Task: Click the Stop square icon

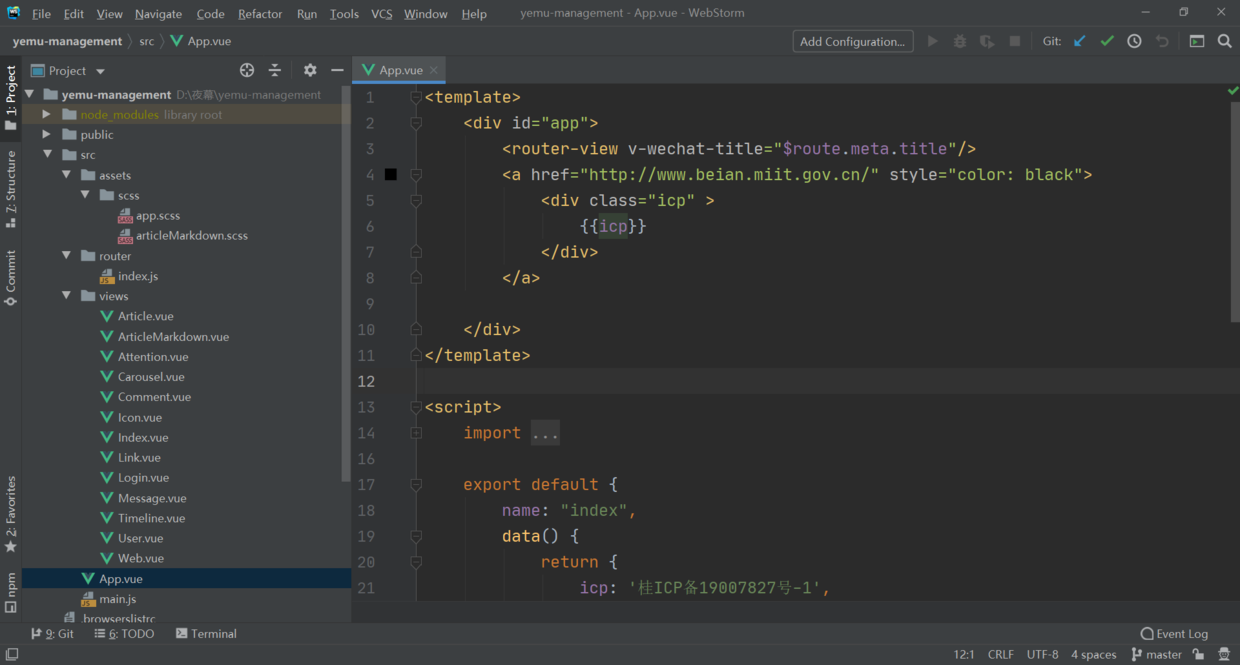Action: (1015, 41)
